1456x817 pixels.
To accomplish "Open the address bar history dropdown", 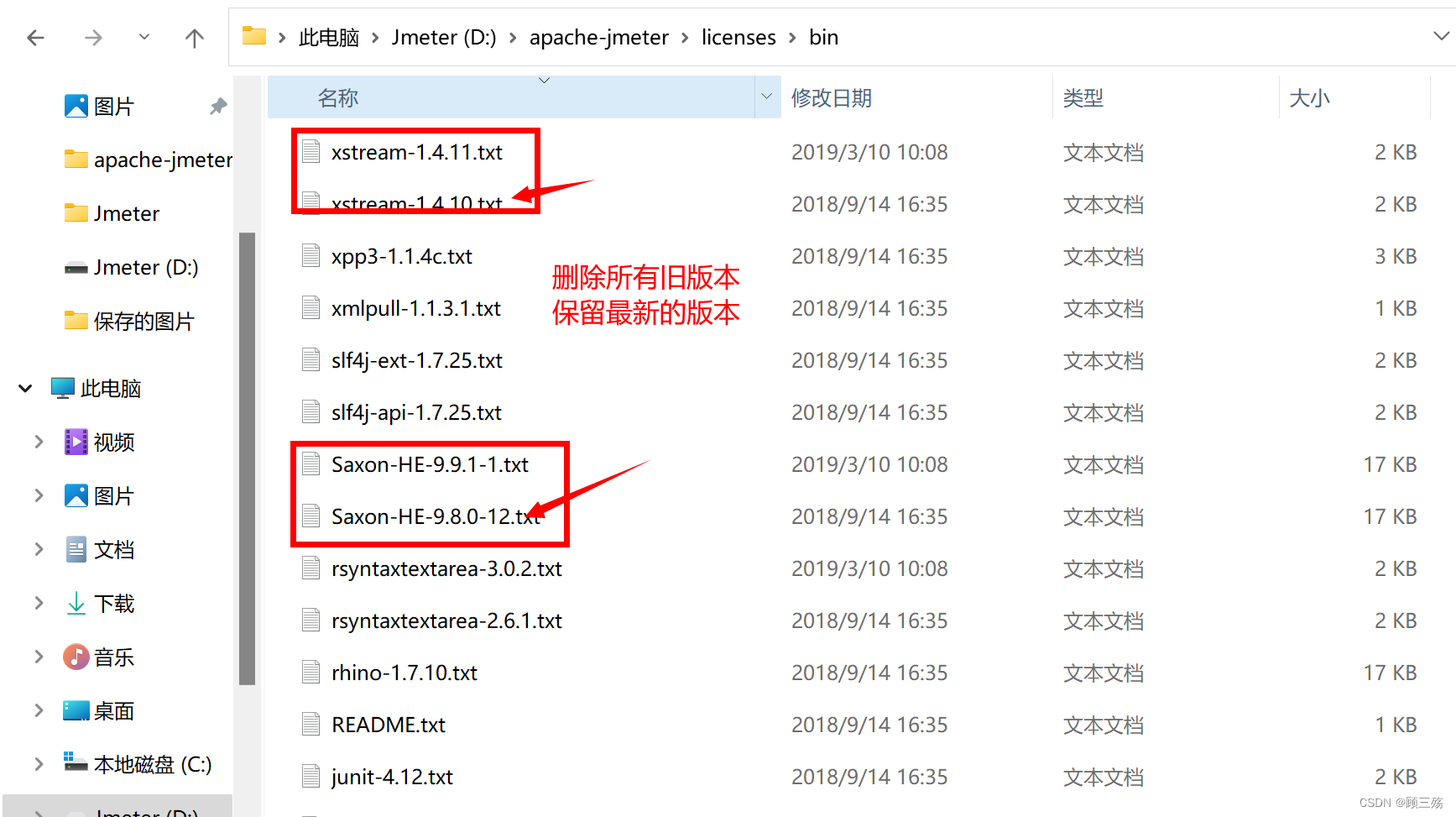I will click(1441, 36).
